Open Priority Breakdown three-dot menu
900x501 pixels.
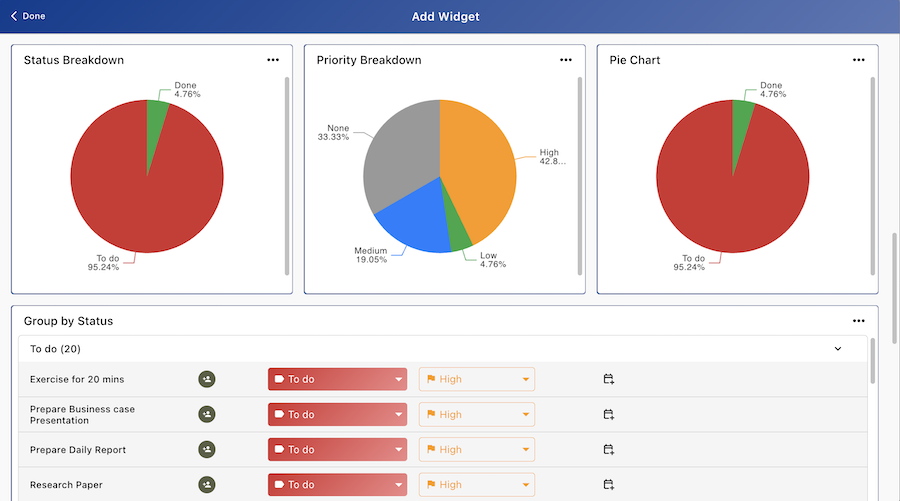(x=566, y=60)
